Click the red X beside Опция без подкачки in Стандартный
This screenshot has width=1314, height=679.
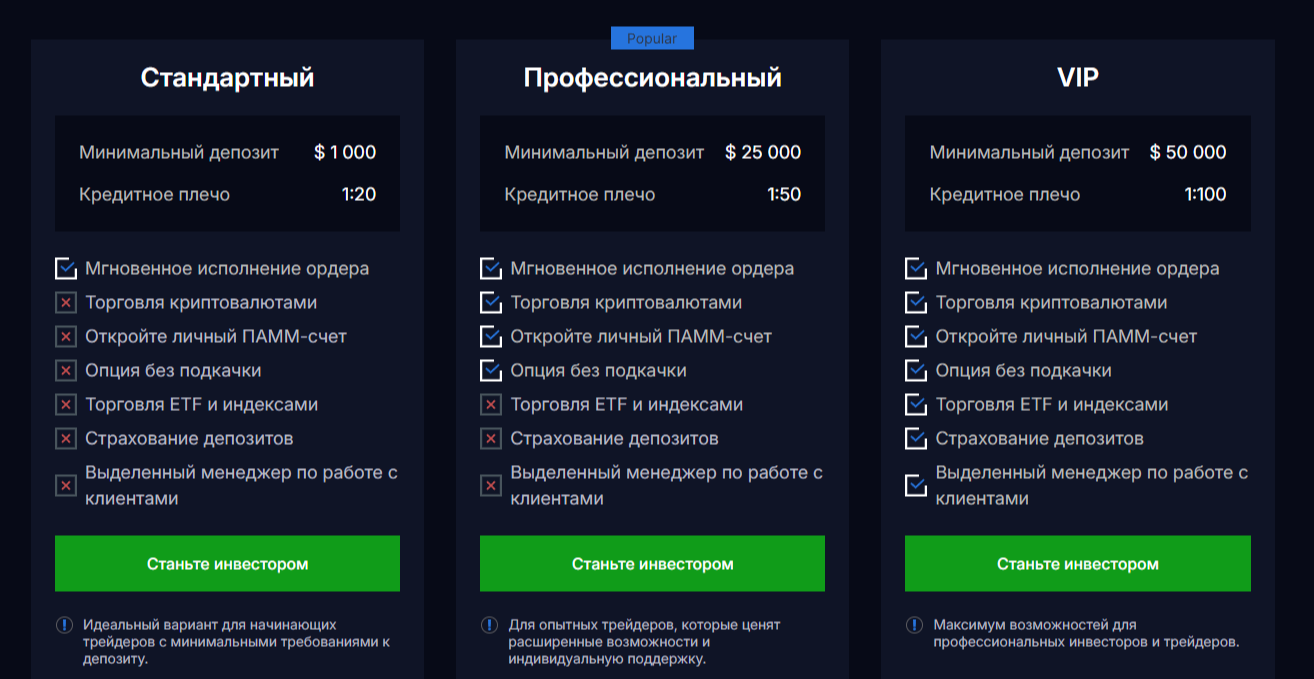[66, 371]
